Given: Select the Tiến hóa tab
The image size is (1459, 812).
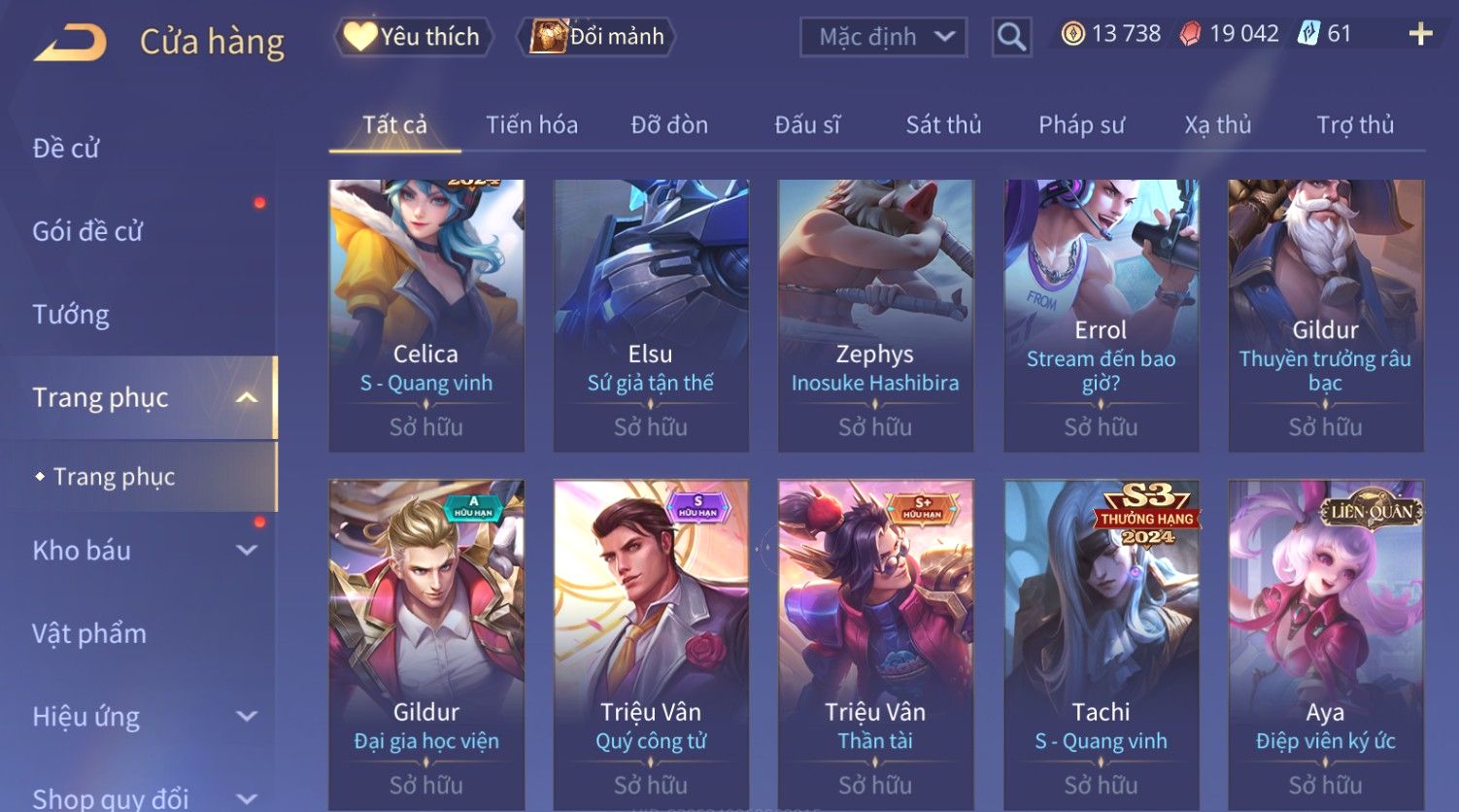Looking at the screenshot, I should point(531,125).
